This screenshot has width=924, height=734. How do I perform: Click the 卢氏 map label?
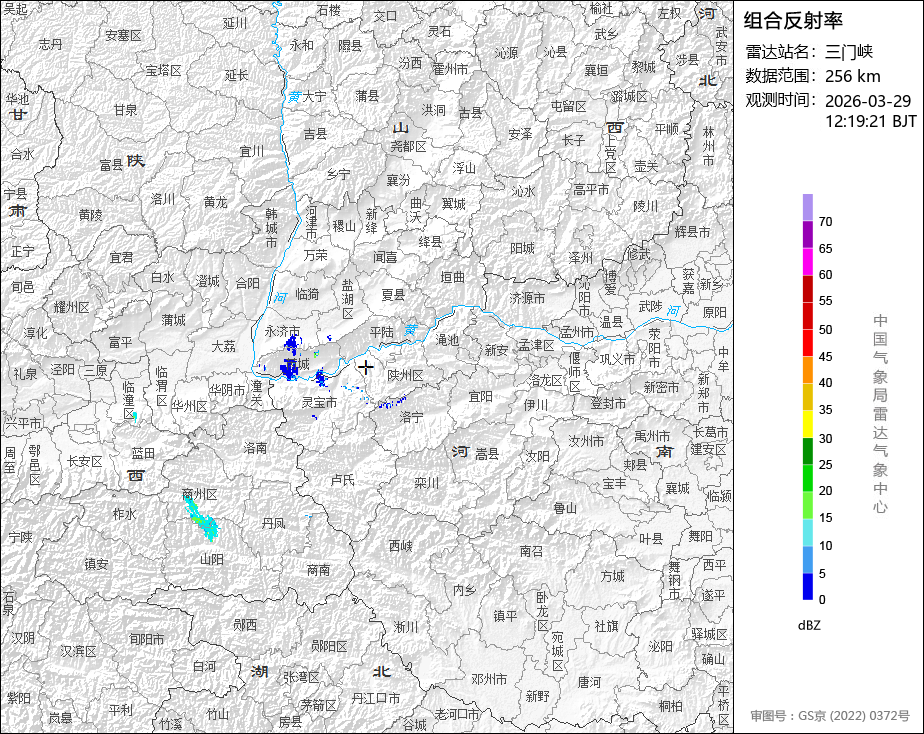342,480
